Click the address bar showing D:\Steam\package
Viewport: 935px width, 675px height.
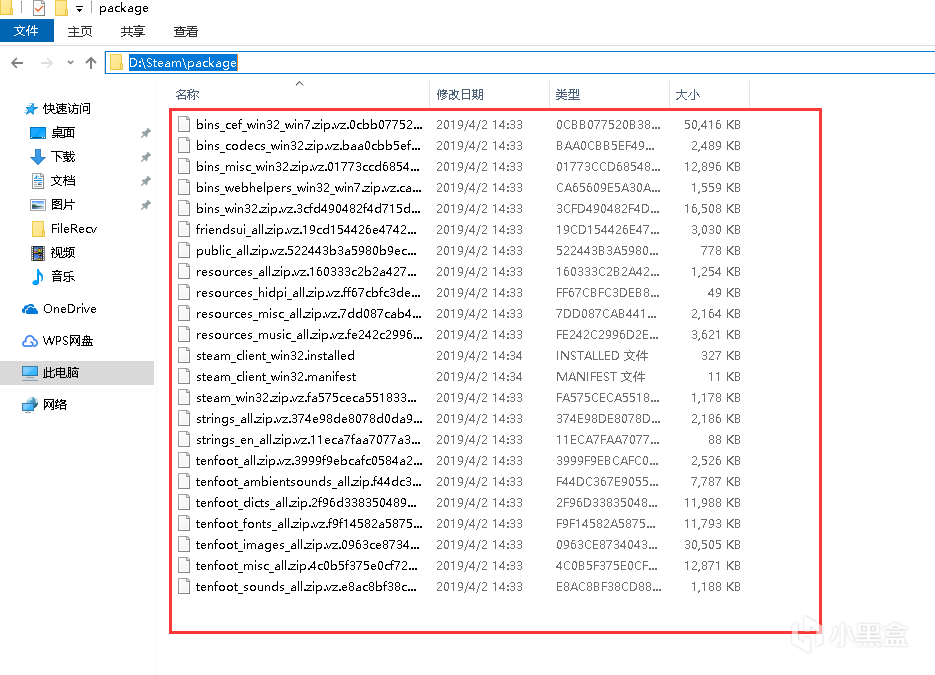(500, 63)
